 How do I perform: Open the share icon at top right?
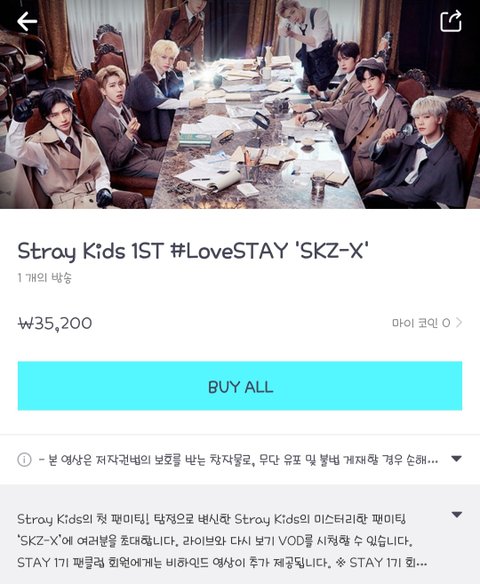[x=451, y=21]
